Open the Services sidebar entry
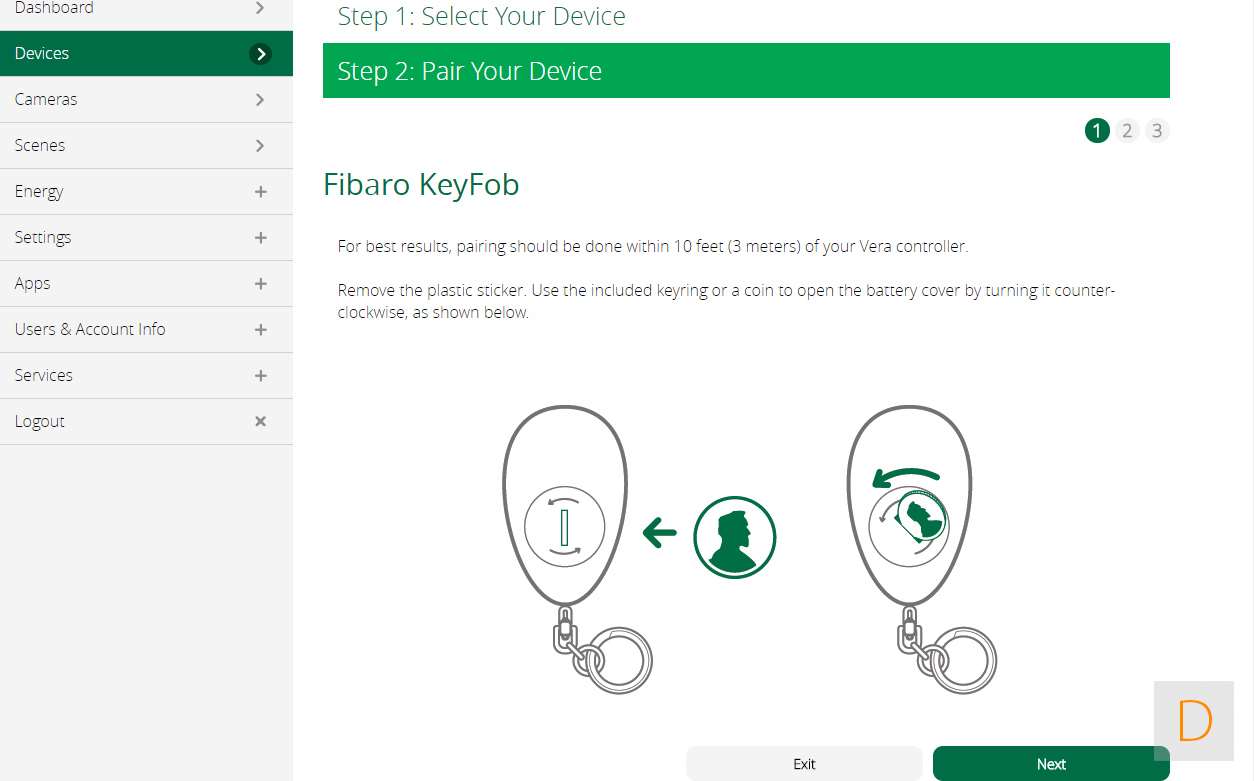Screen dimensions: 1254x781 click(146, 375)
